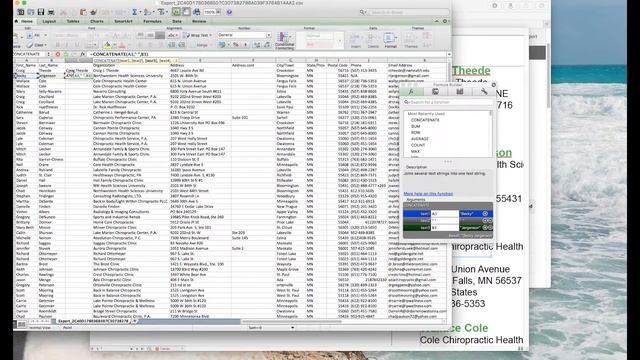Click the First_Name column header cell
This screenshot has width=640, height=360.
(26, 65)
